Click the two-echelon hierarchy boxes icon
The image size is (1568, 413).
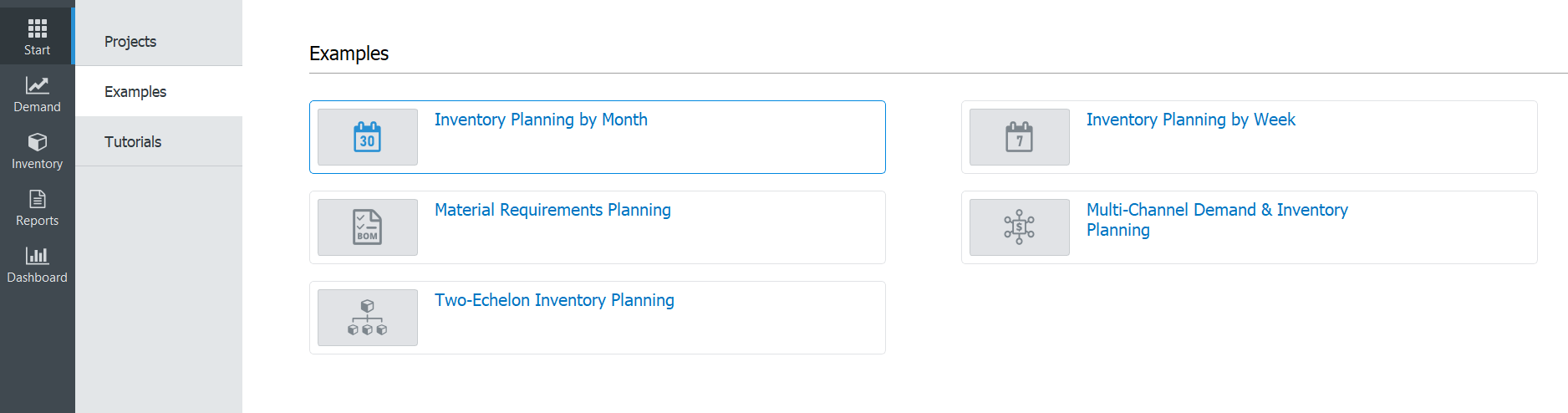click(367, 318)
